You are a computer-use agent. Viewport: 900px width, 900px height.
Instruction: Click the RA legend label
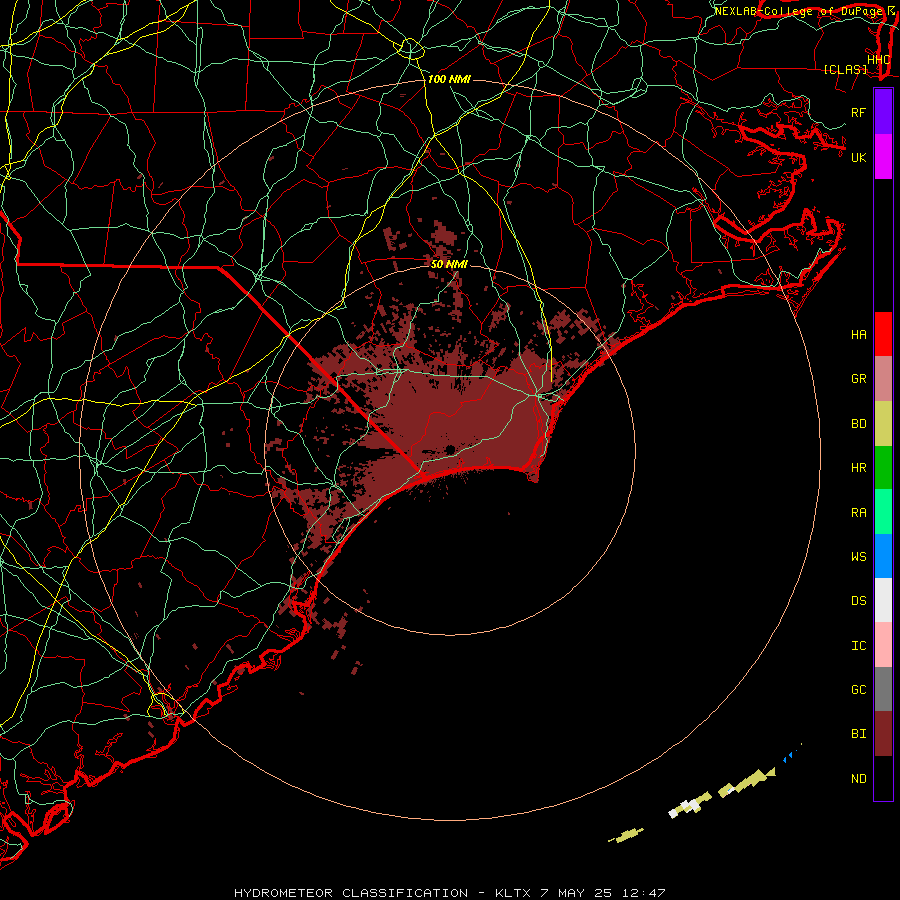tap(859, 513)
